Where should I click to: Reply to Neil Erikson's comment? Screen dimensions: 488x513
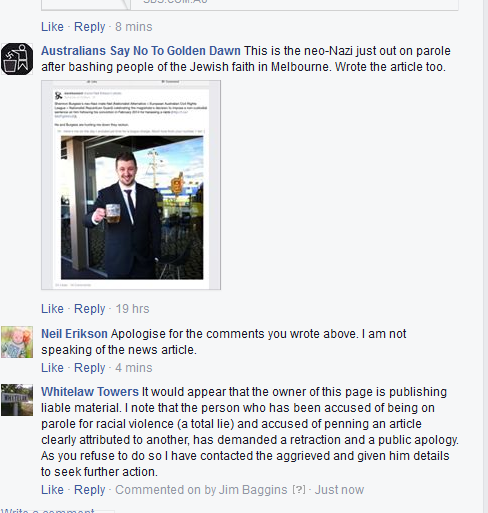89,368
